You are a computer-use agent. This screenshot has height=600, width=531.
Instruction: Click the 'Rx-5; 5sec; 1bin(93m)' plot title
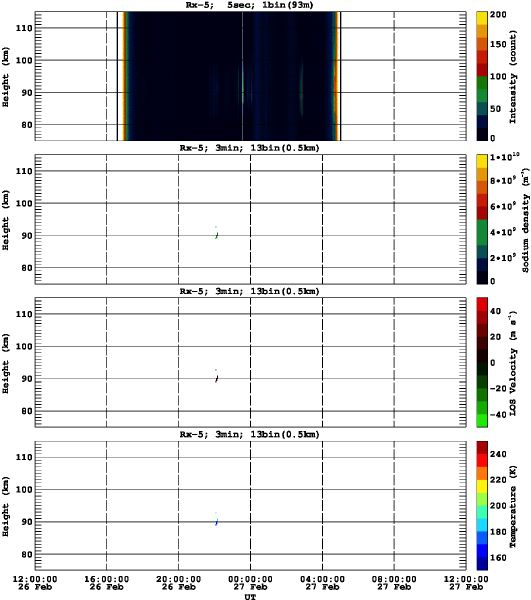pos(249,5)
